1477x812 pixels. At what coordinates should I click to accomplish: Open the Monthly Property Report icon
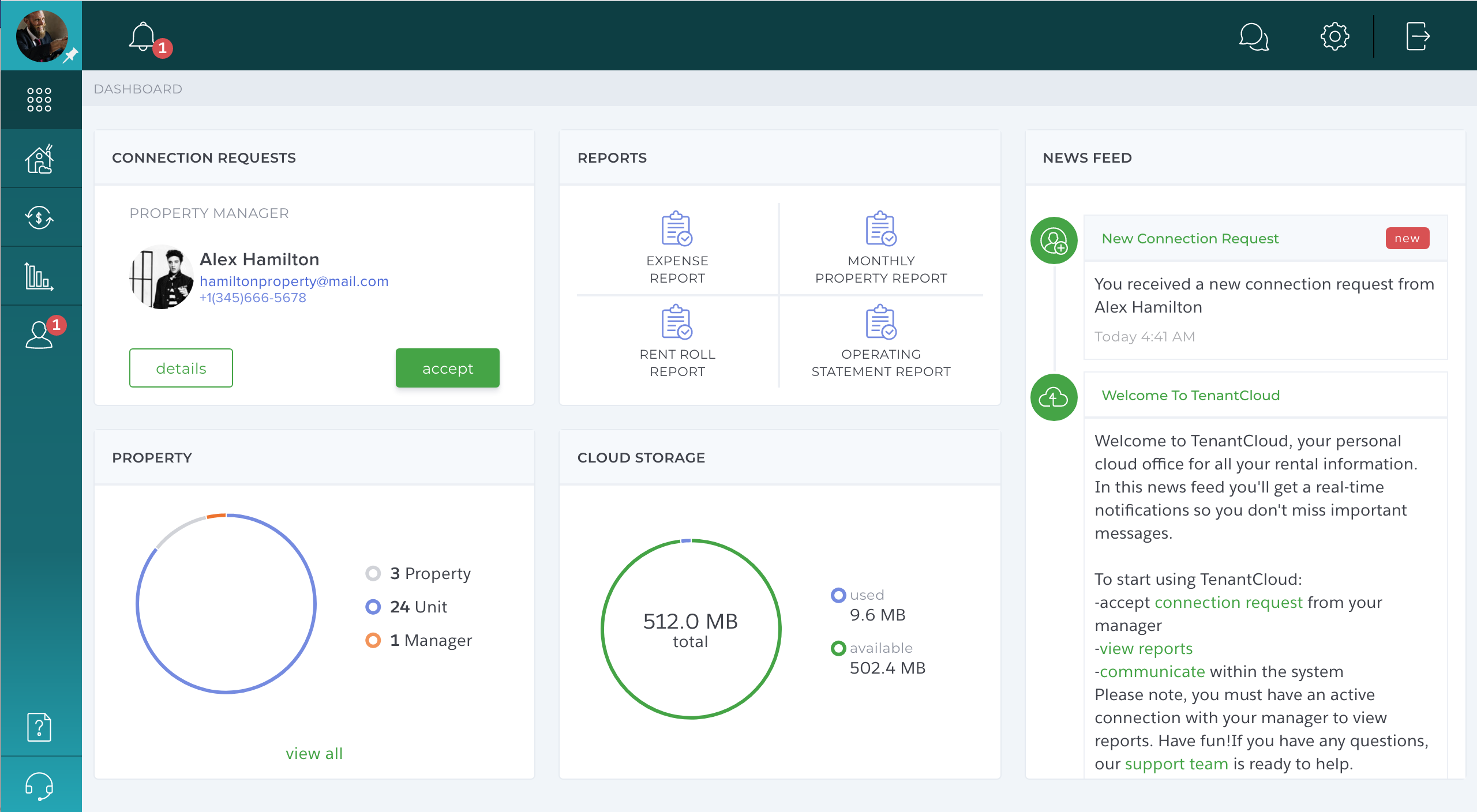(x=880, y=228)
